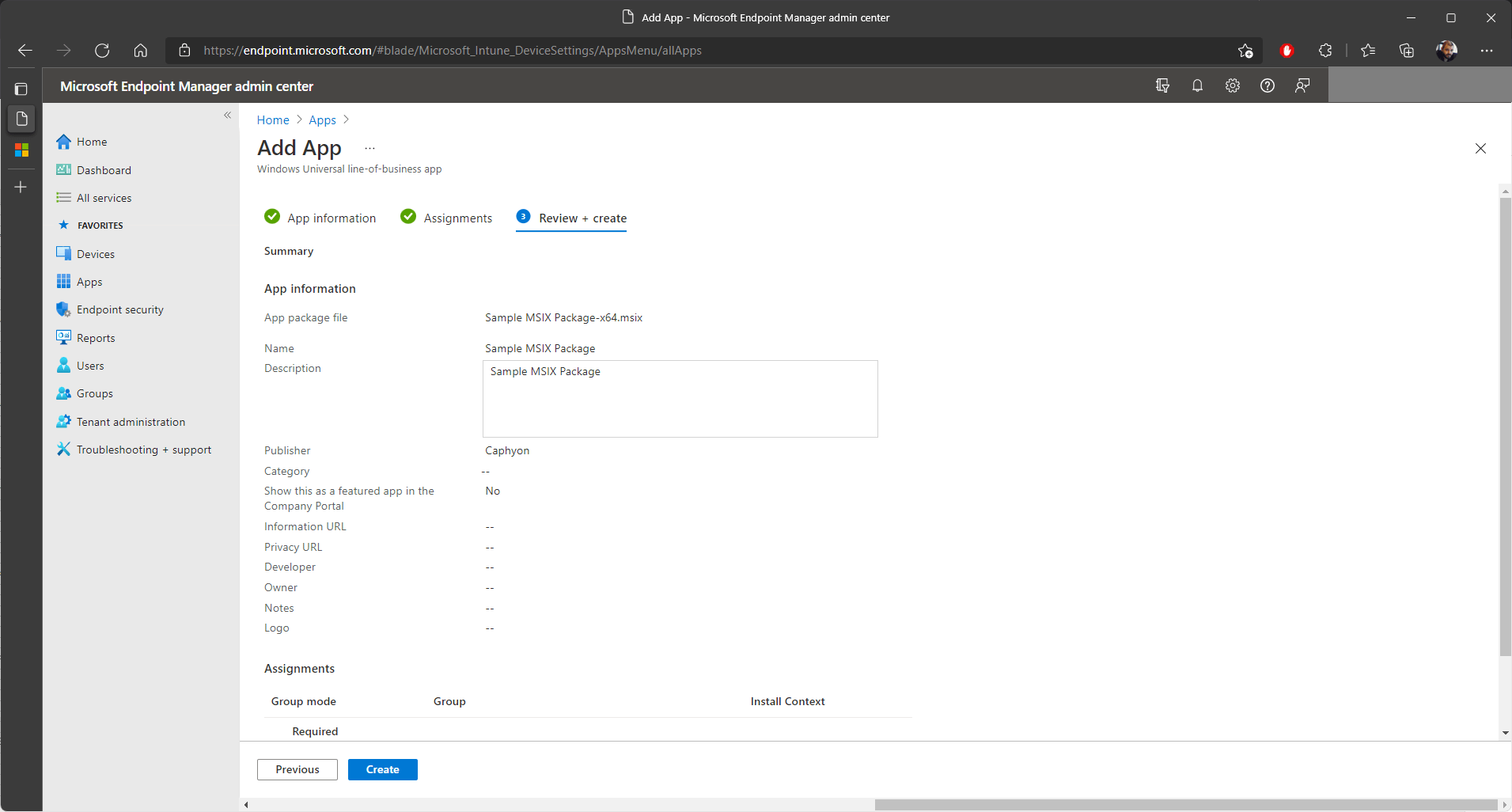Open portal settings gear icon
Screen dimensions: 1512x812
click(1233, 85)
